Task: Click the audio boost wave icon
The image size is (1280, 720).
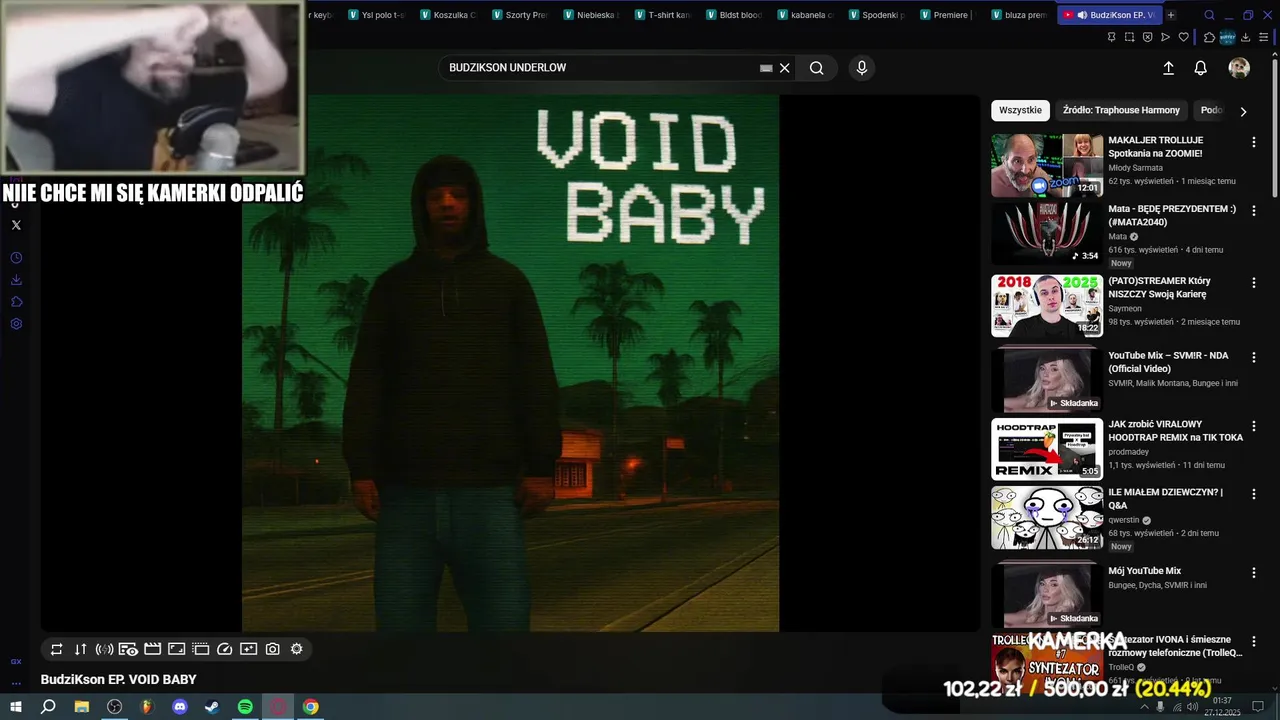Action: point(105,649)
